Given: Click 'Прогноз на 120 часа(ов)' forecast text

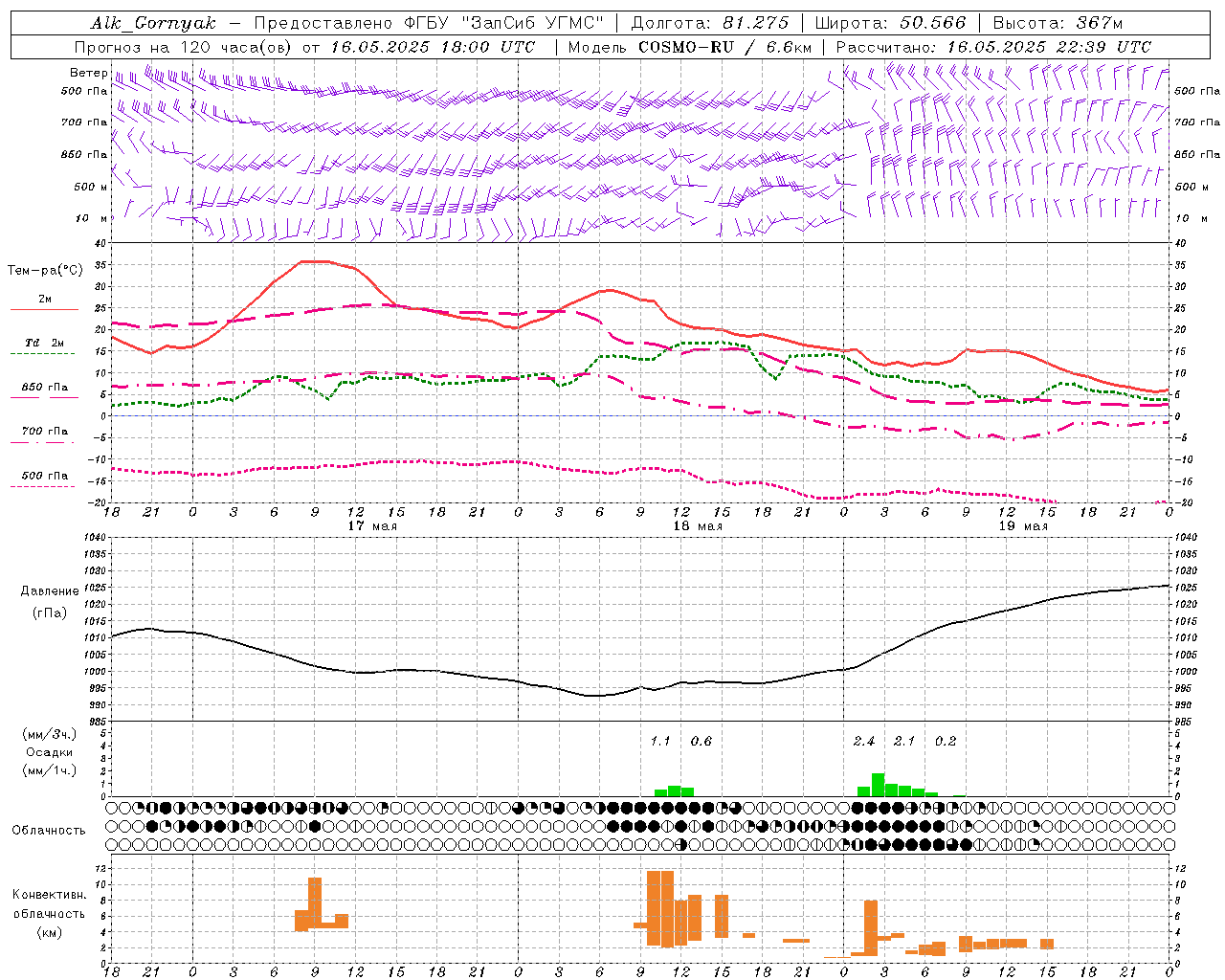Looking at the screenshot, I should (x=184, y=47).
